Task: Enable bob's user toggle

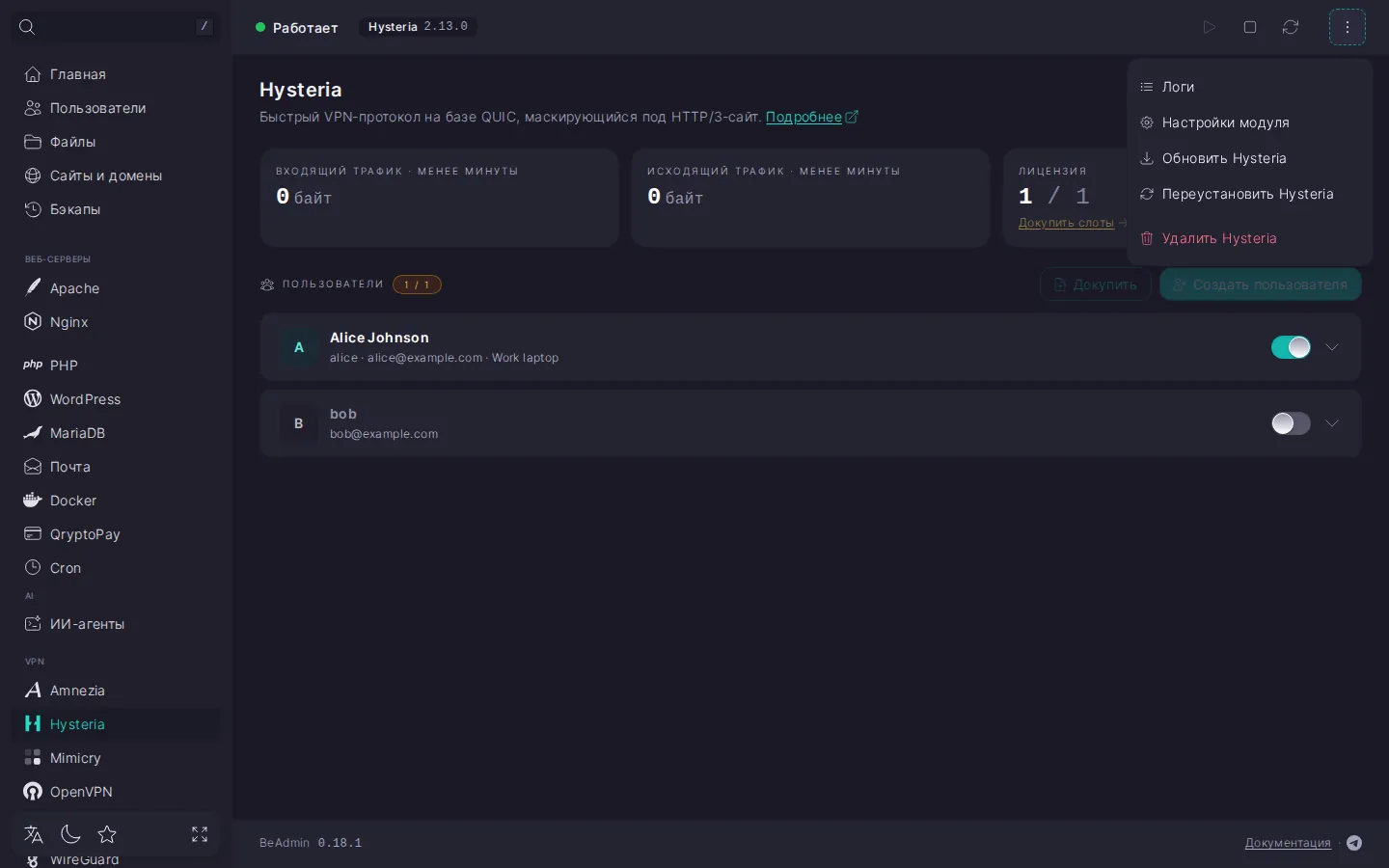Action: pyautogui.click(x=1291, y=423)
